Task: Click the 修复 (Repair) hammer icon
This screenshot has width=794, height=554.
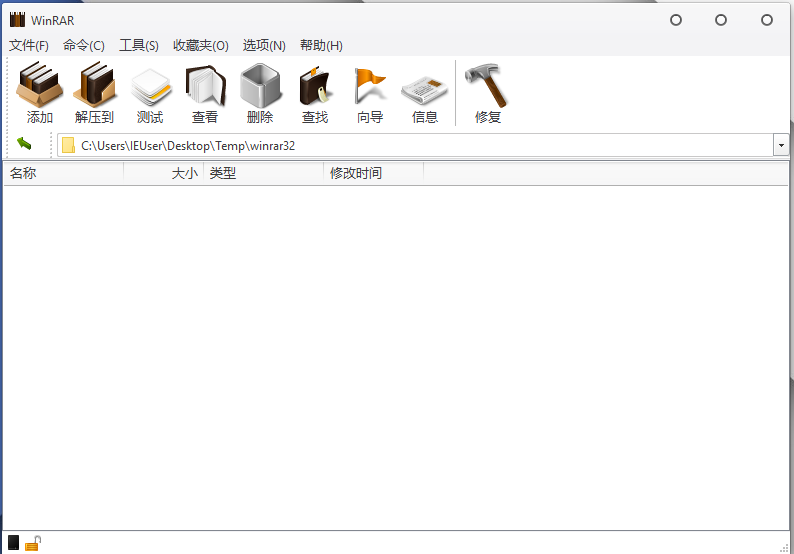Action: [x=488, y=93]
